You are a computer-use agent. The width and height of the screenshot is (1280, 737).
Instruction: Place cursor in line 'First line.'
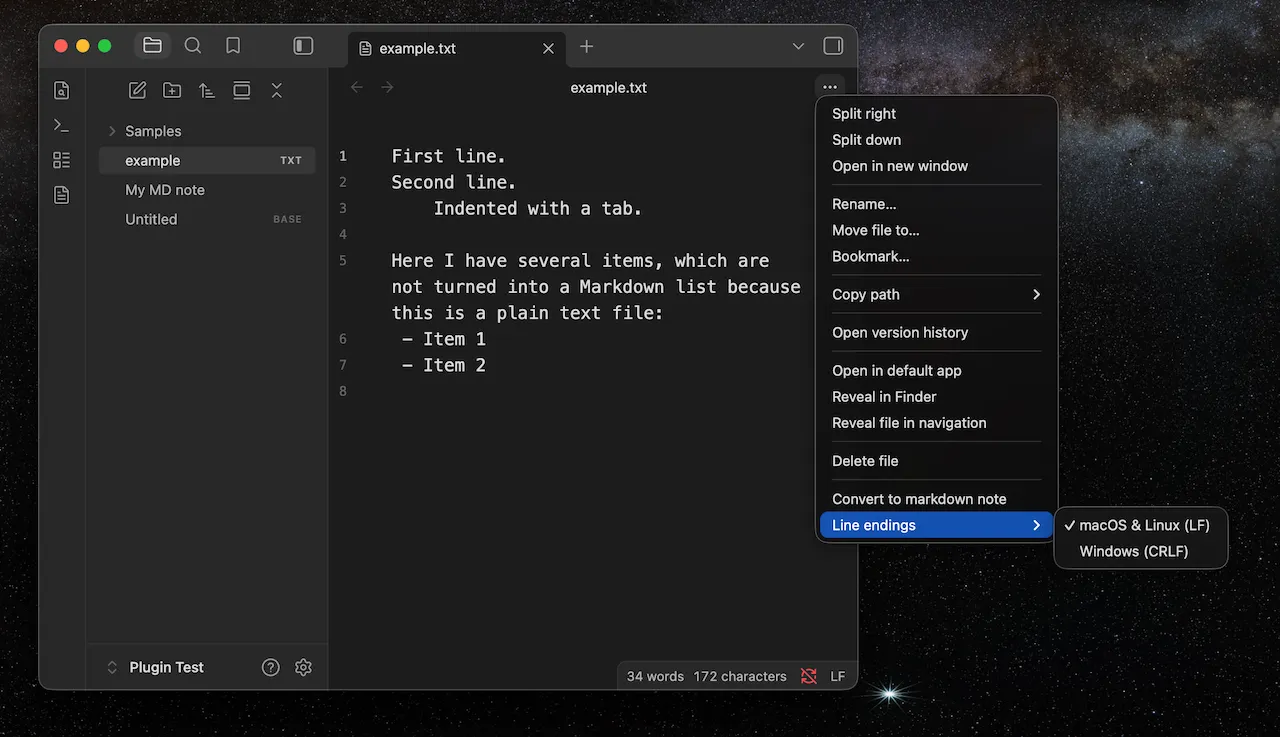click(448, 156)
